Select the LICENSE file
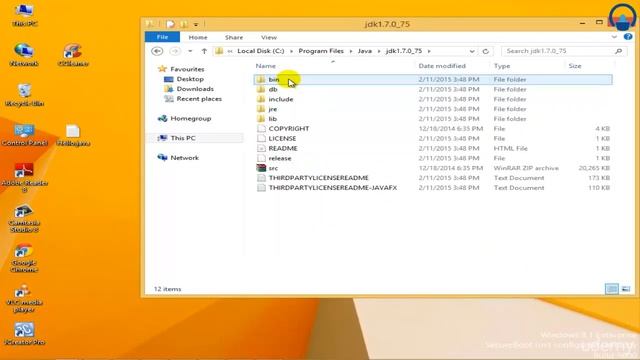The height and width of the screenshot is (360, 640). click(x=433, y=138)
